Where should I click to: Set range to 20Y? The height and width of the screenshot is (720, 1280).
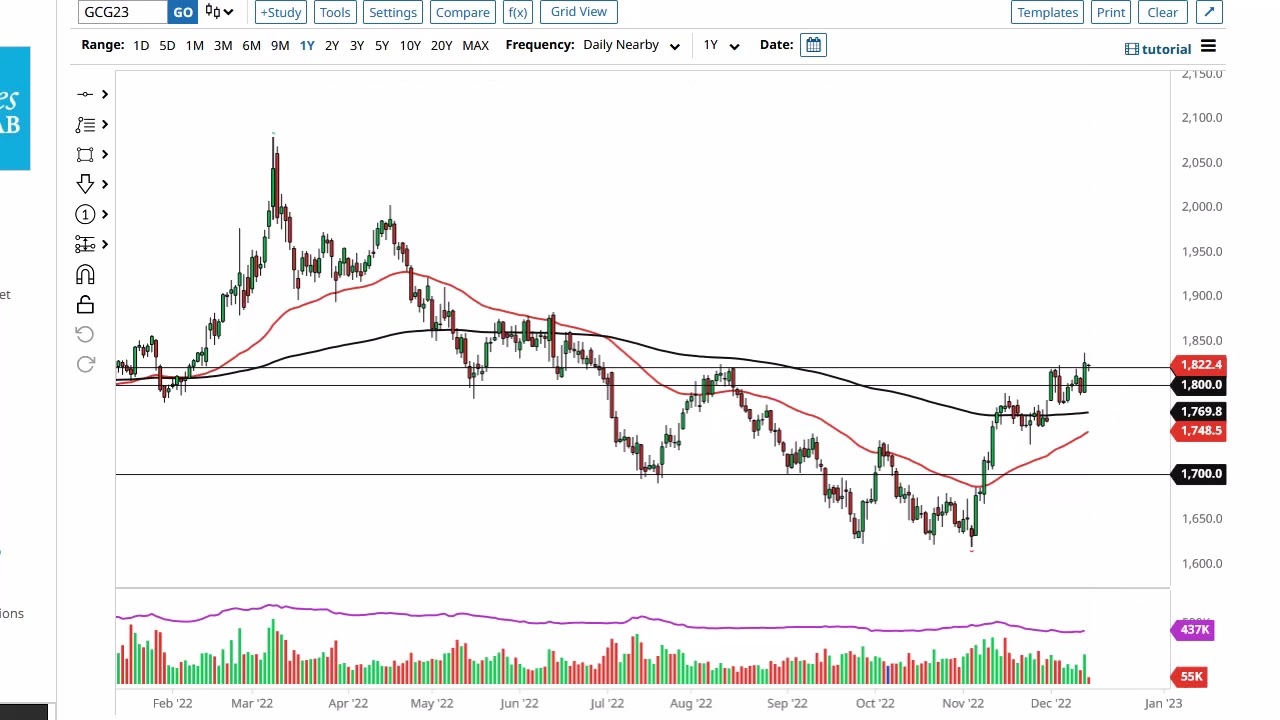[x=441, y=45]
